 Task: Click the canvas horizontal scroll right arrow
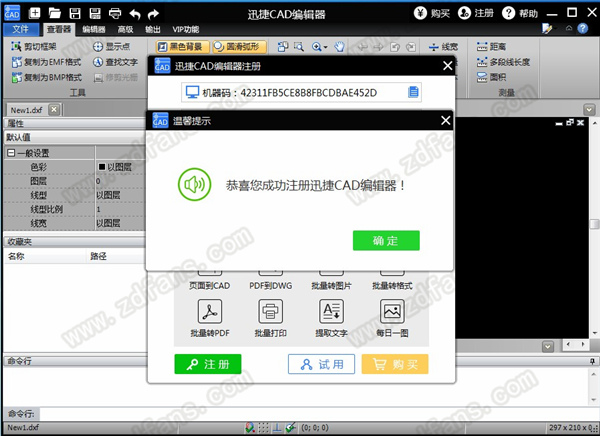coord(583,345)
